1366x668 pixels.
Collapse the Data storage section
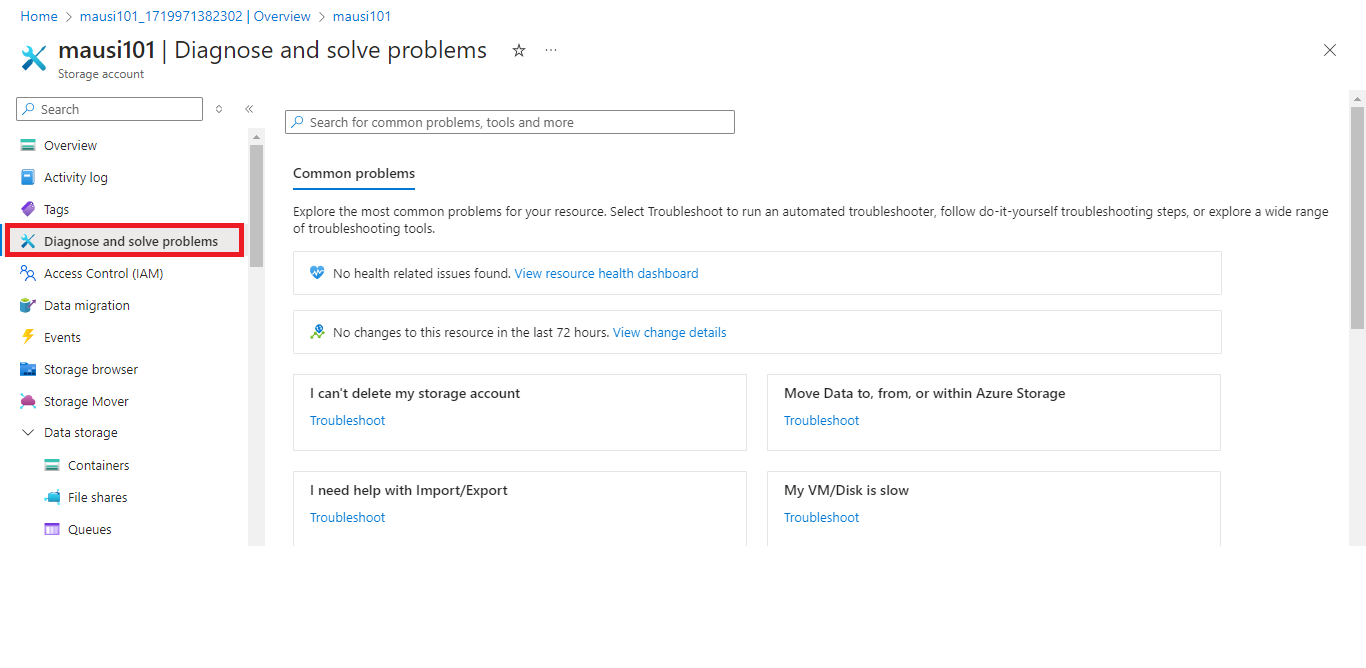(28, 433)
